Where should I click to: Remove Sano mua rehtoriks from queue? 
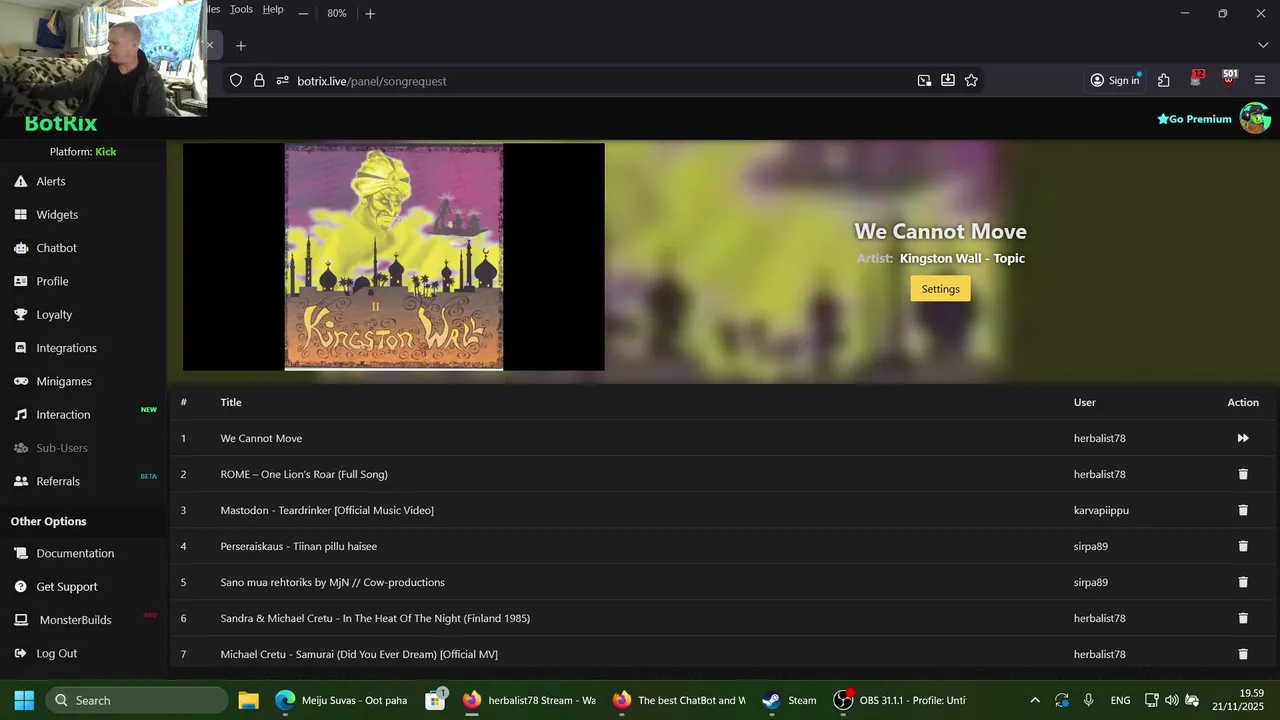coord(1243,582)
